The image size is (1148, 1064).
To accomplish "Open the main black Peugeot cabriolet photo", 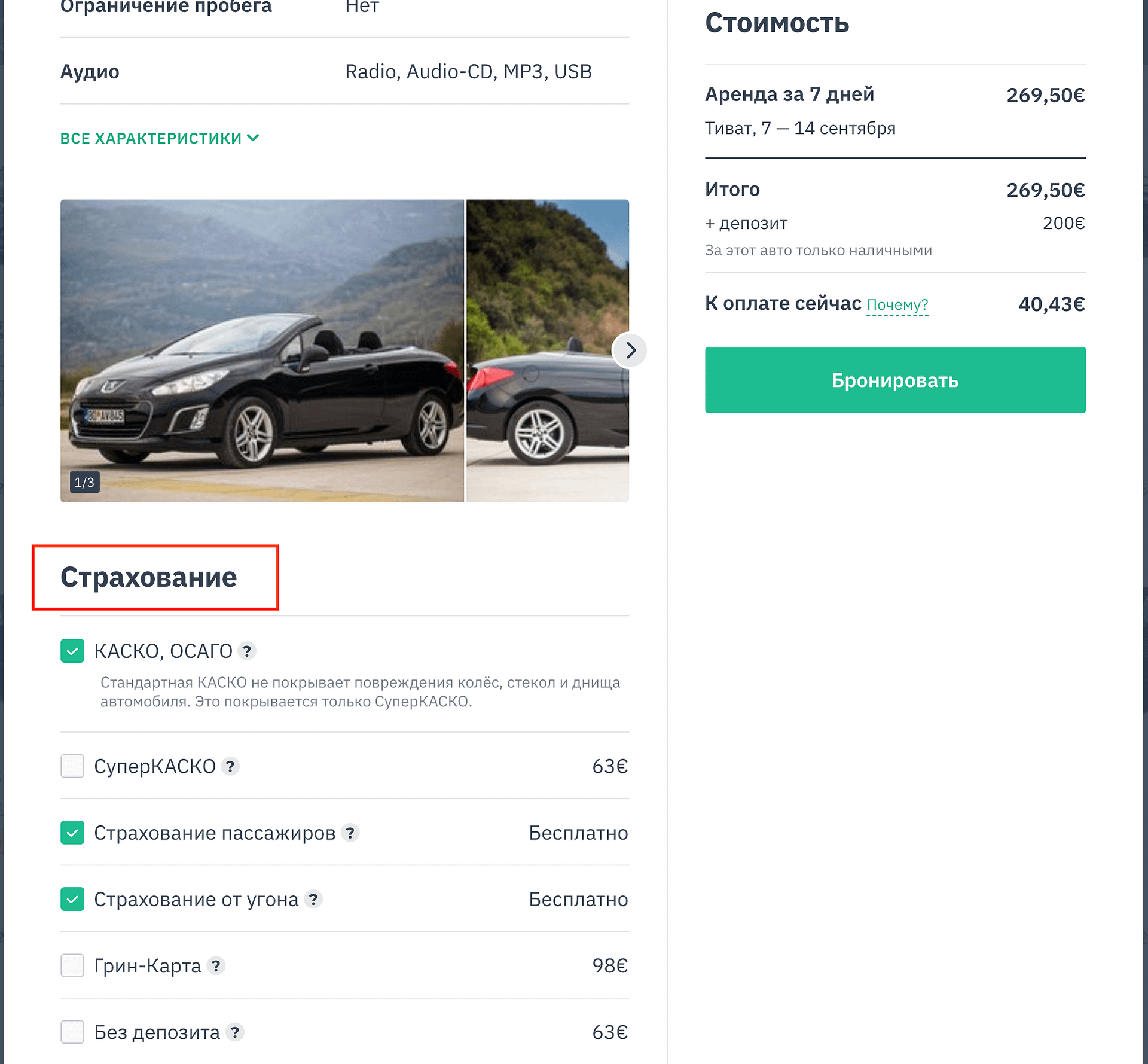I will click(262, 350).
